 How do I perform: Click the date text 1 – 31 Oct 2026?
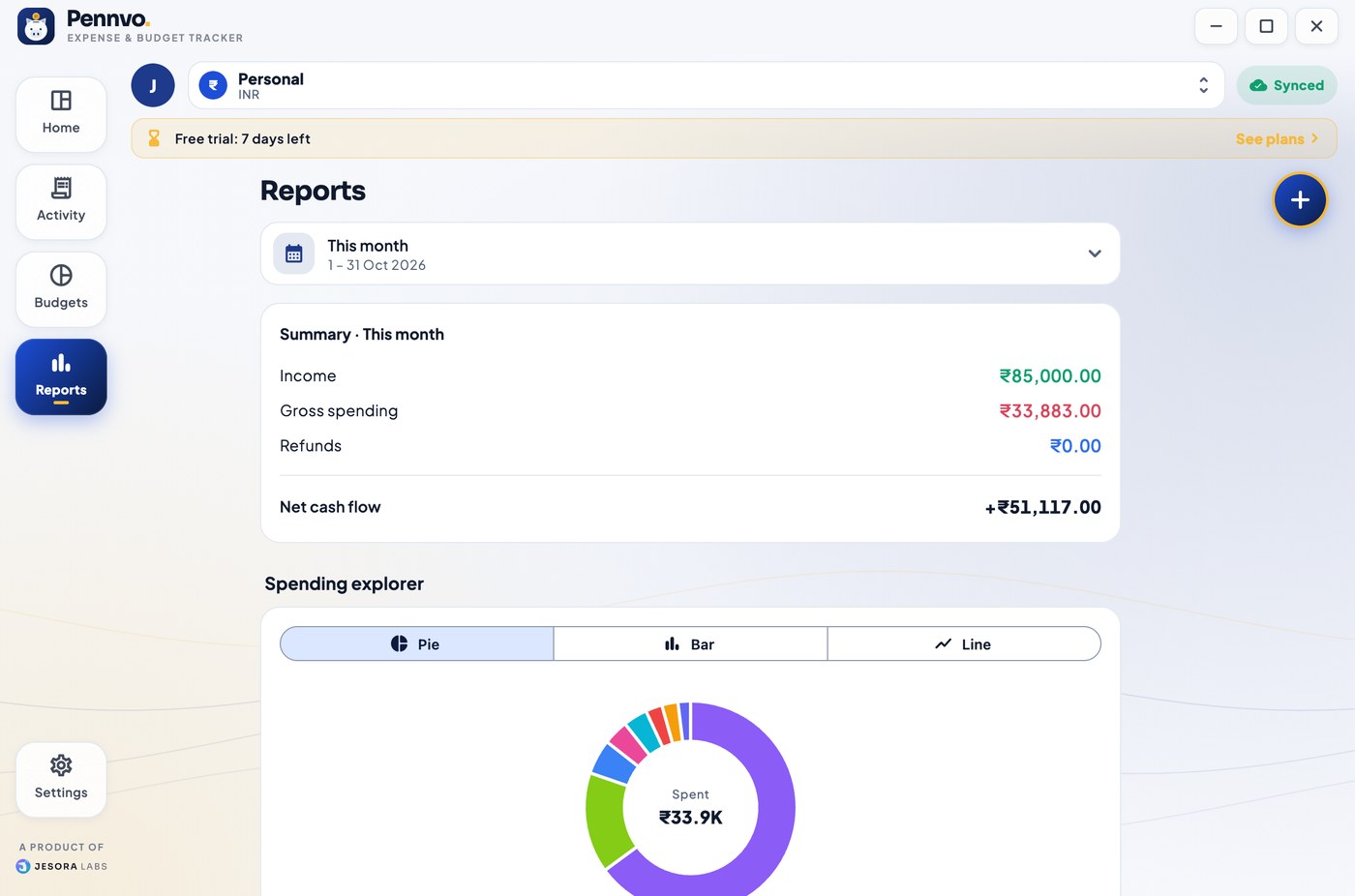(376, 265)
